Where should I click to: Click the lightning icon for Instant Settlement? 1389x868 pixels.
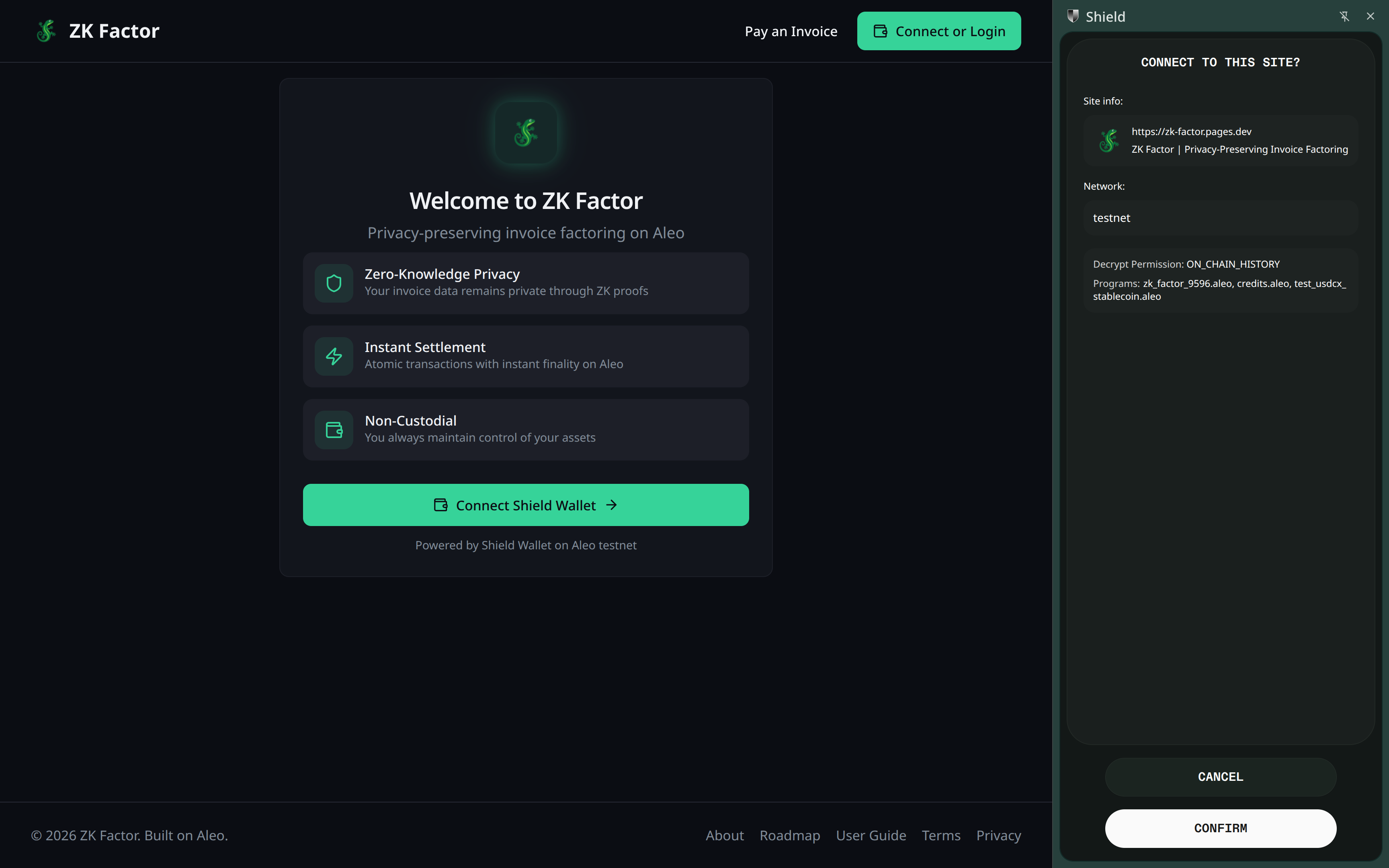pyautogui.click(x=334, y=356)
